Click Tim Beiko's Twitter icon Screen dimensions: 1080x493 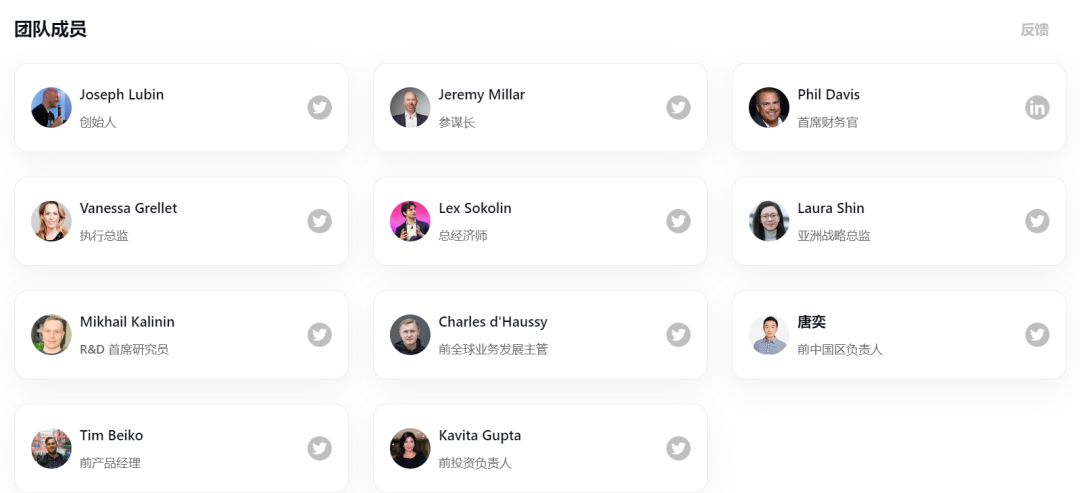pyautogui.click(x=319, y=448)
